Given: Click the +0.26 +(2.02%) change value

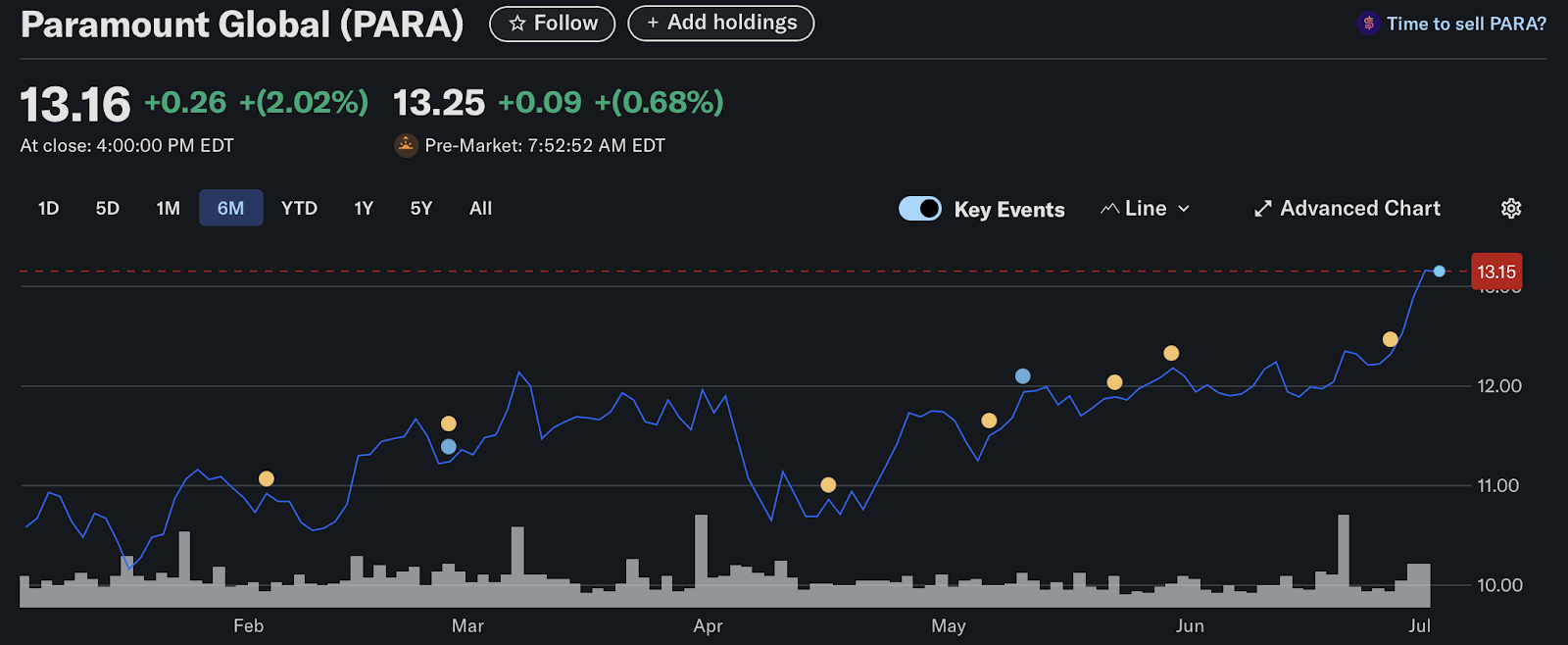Looking at the screenshot, I should tap(257, 102).
